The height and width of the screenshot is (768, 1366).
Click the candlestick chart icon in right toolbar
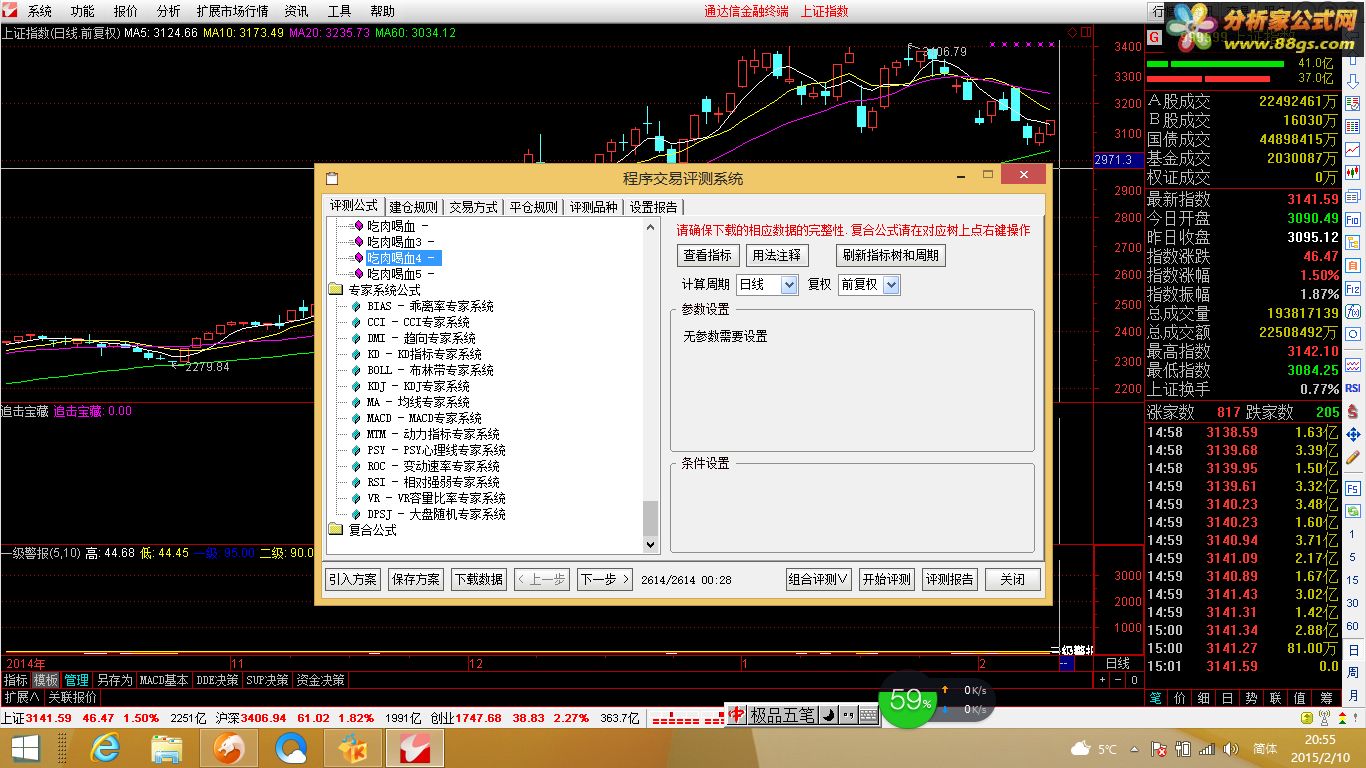coord(1352,172)
